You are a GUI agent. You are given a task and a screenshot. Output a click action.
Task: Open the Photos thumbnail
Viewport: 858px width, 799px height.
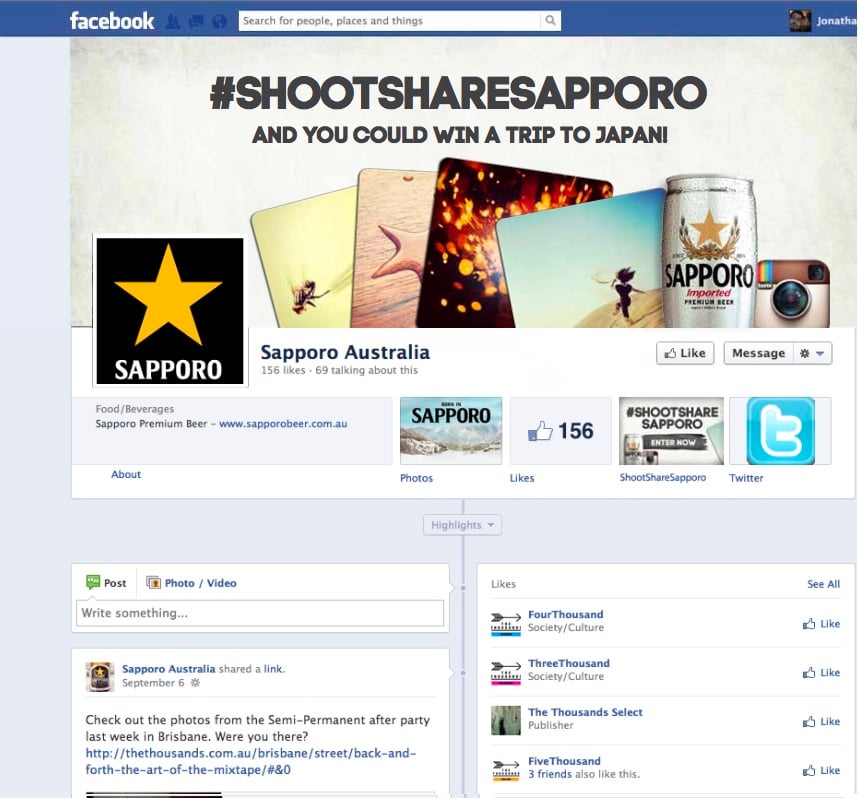(x=451, y=431)
